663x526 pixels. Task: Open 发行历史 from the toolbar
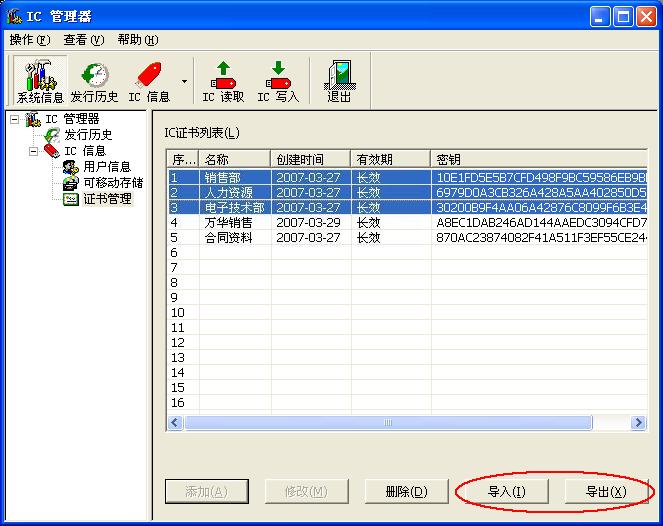94,80
